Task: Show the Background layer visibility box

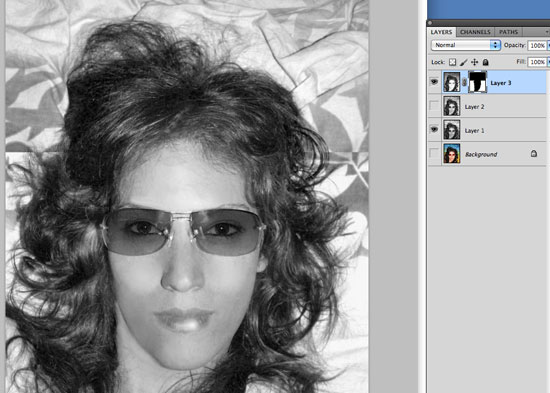Action: (434, 153)
